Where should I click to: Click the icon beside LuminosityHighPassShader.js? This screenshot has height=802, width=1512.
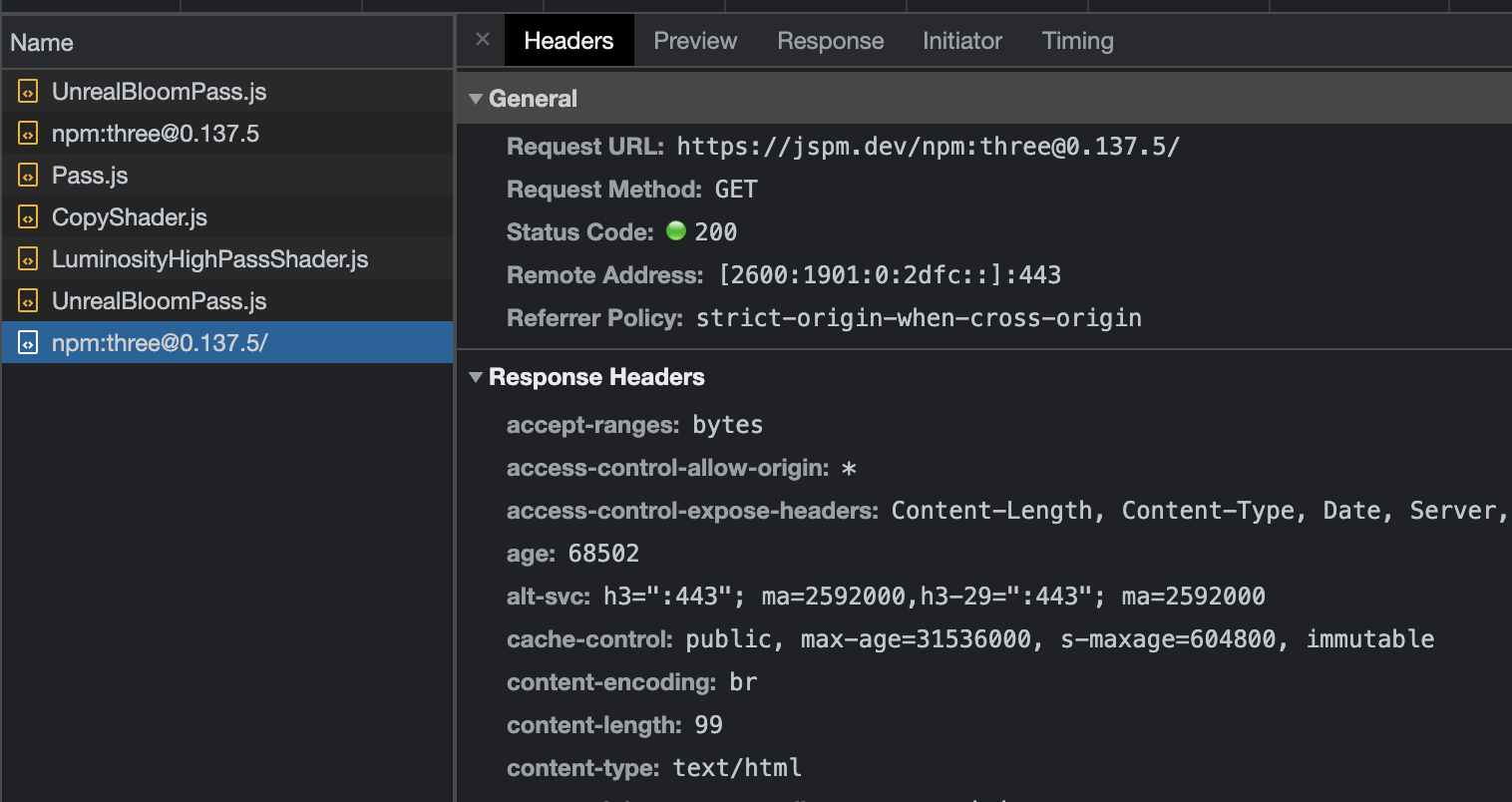[x=27, y=258]
